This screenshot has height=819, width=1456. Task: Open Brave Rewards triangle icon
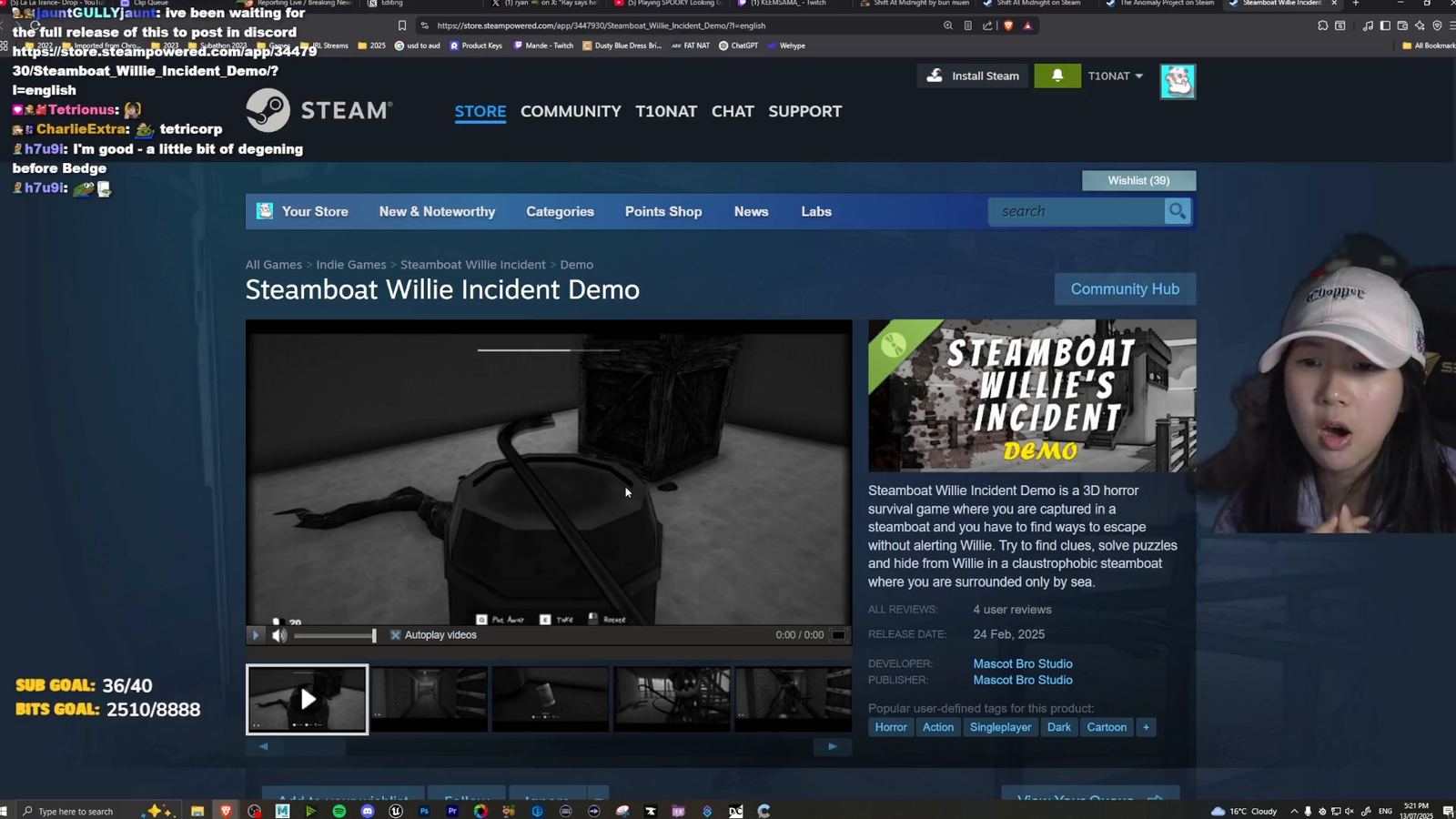[1028, 25]
